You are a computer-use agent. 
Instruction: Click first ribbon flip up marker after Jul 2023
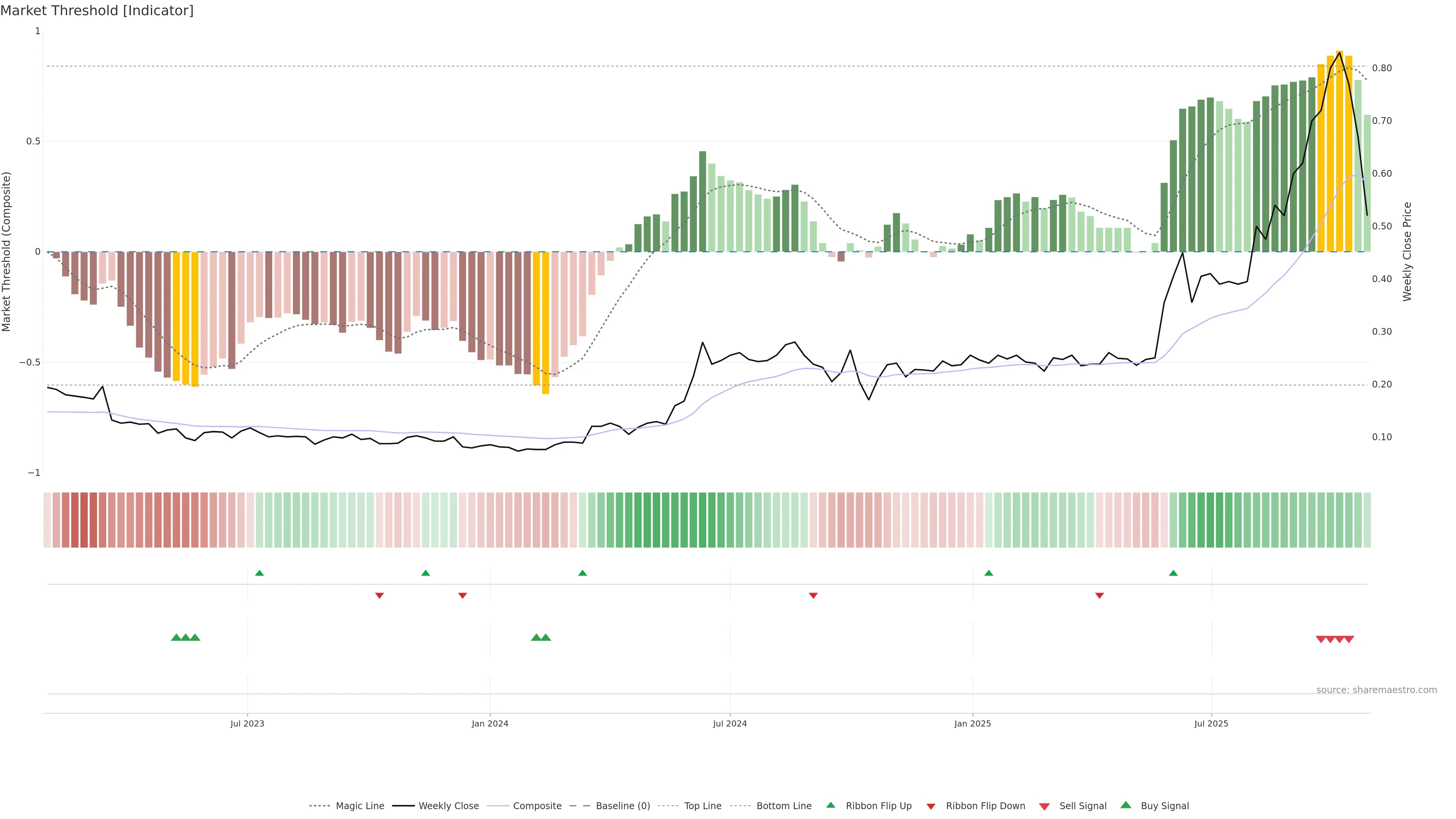click(x=259, y=573)
